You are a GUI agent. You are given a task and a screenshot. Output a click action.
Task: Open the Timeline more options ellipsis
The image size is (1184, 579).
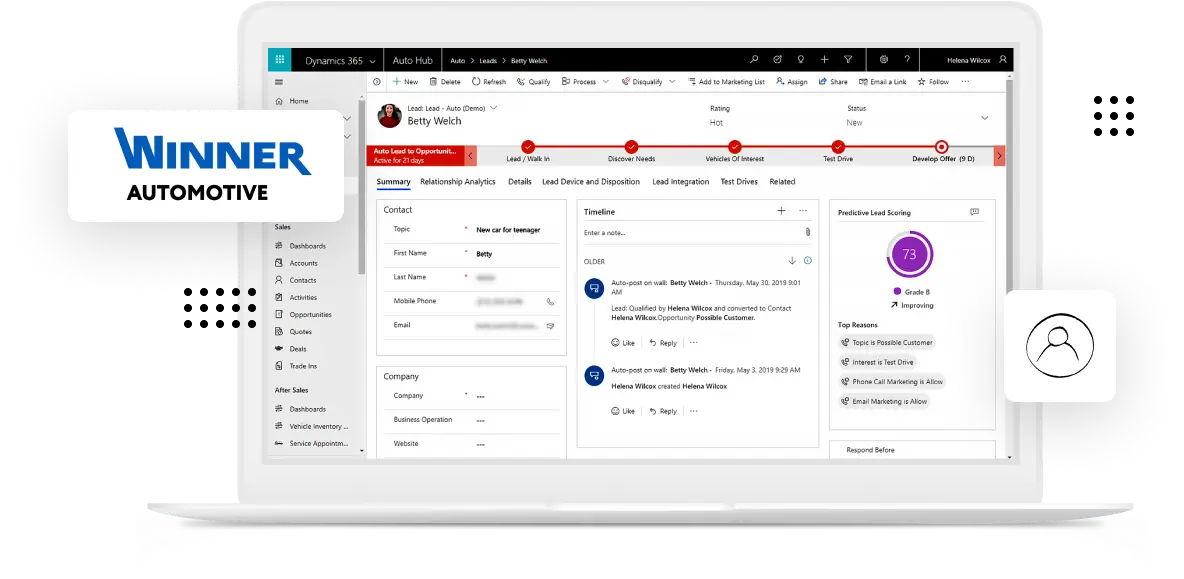click(803, 211)
